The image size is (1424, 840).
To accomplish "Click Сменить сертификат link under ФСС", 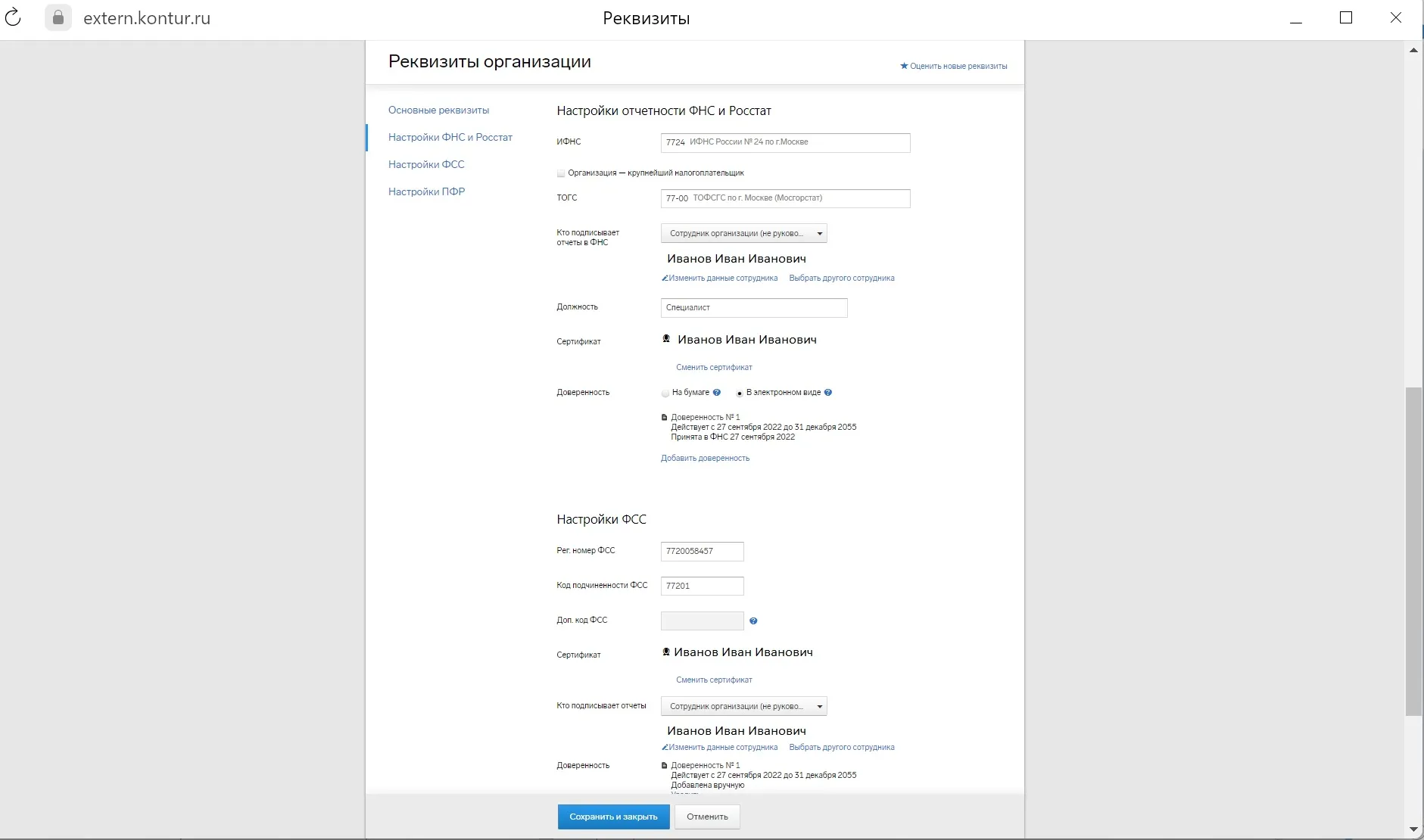I will [x=714, y=680].
